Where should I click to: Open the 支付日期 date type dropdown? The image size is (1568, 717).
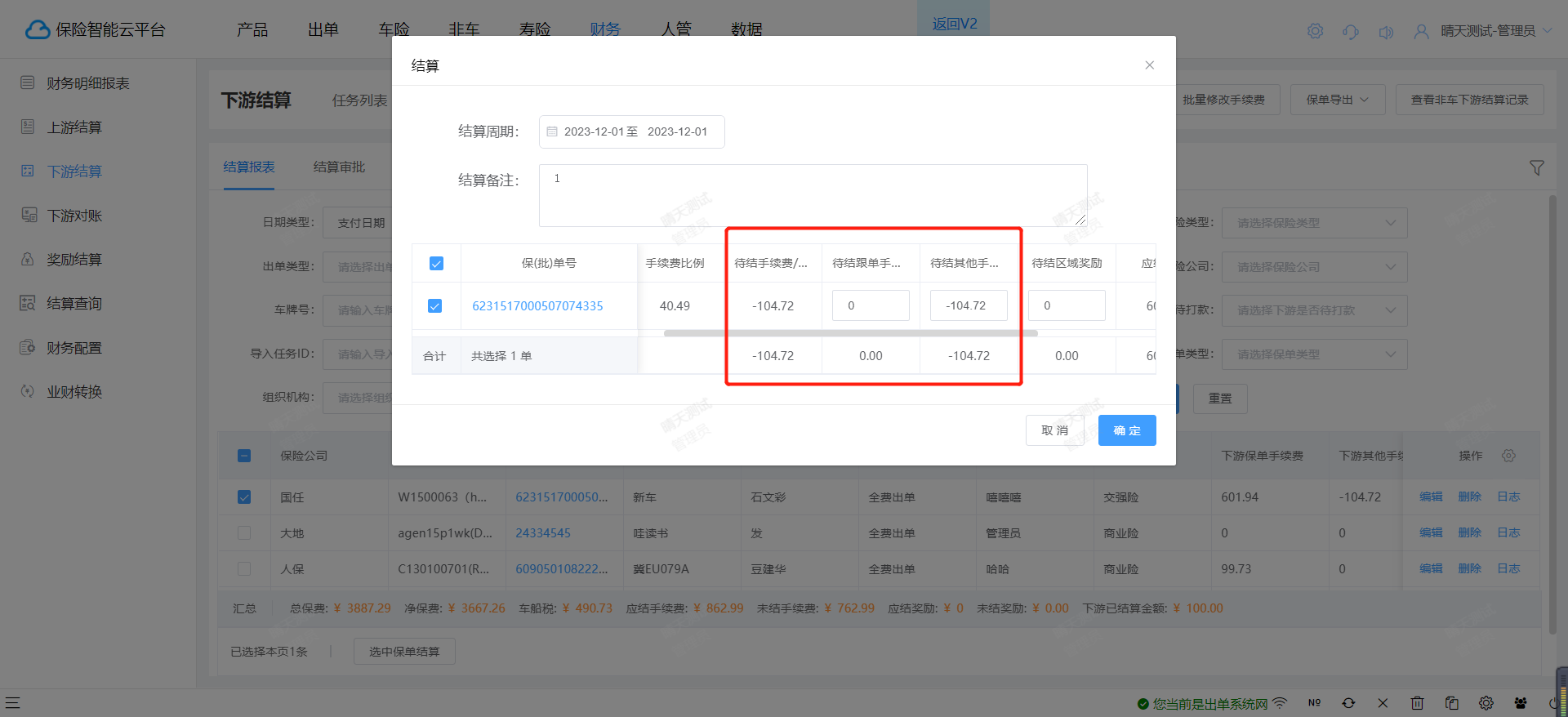(x=358, y=223)
